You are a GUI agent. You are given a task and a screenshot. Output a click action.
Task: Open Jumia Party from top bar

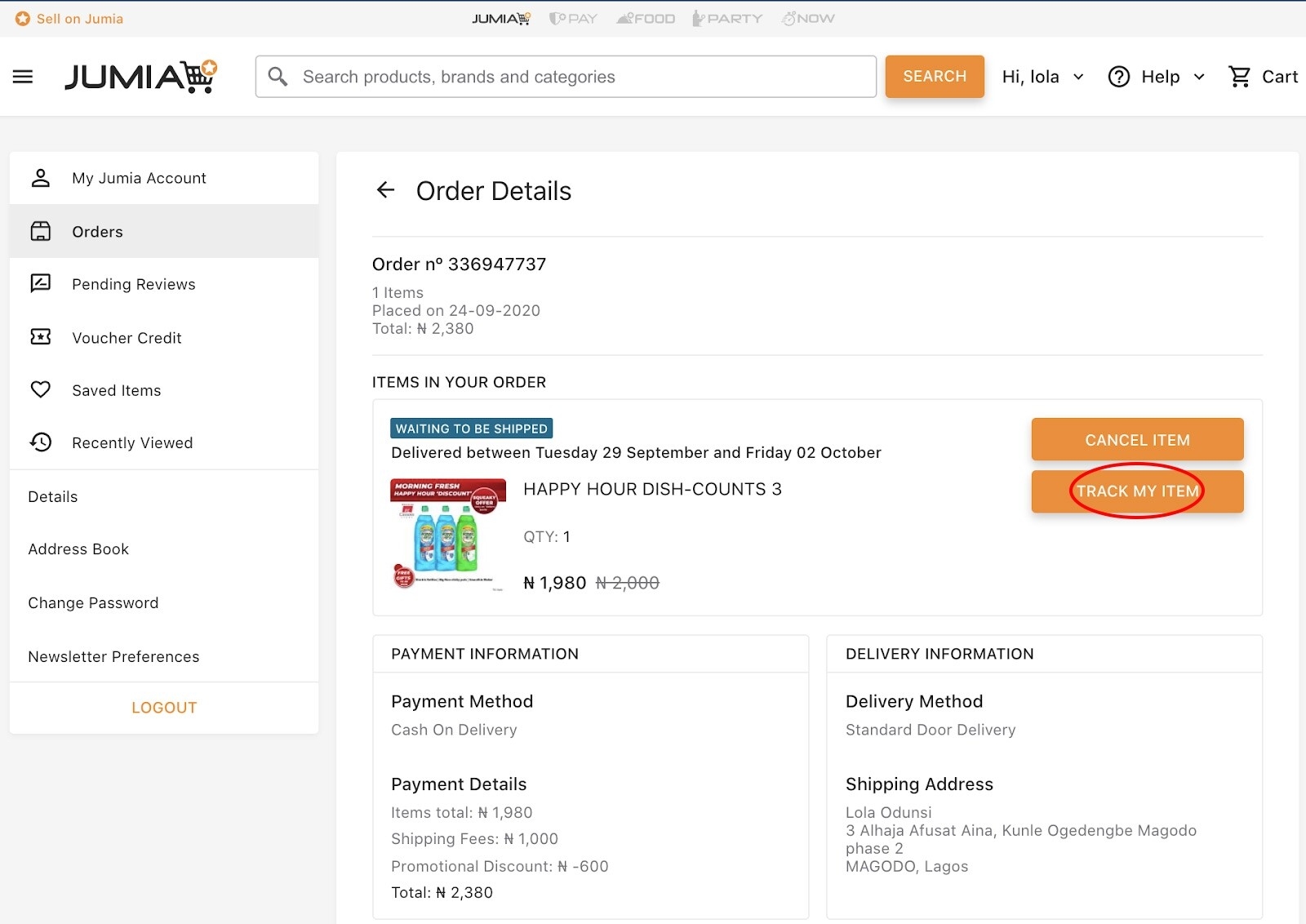pos(727,18)
